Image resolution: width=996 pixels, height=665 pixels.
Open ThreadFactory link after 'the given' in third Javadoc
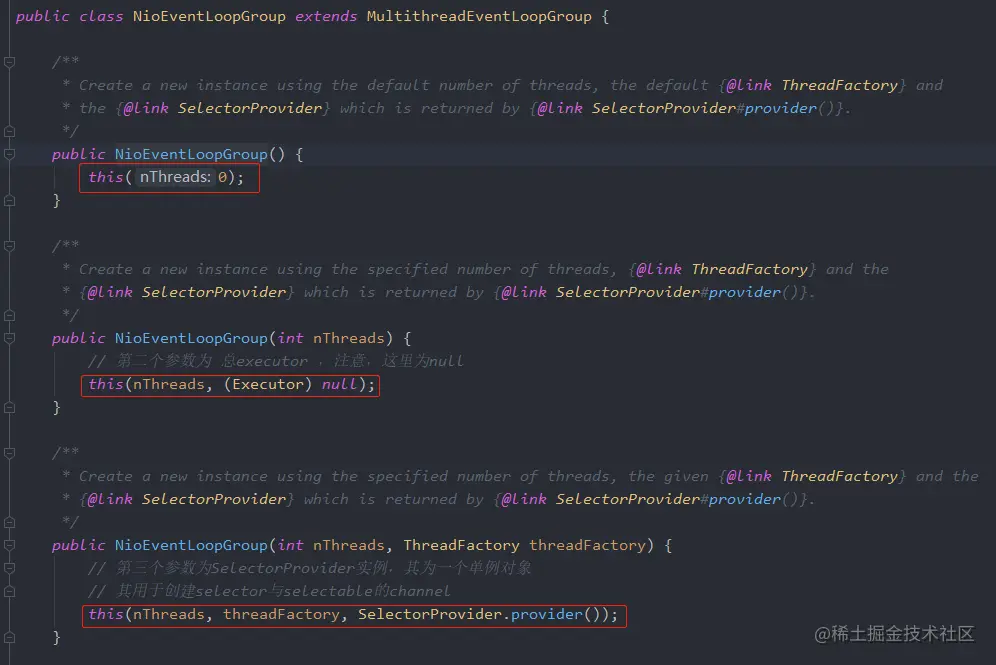point(839,476)
